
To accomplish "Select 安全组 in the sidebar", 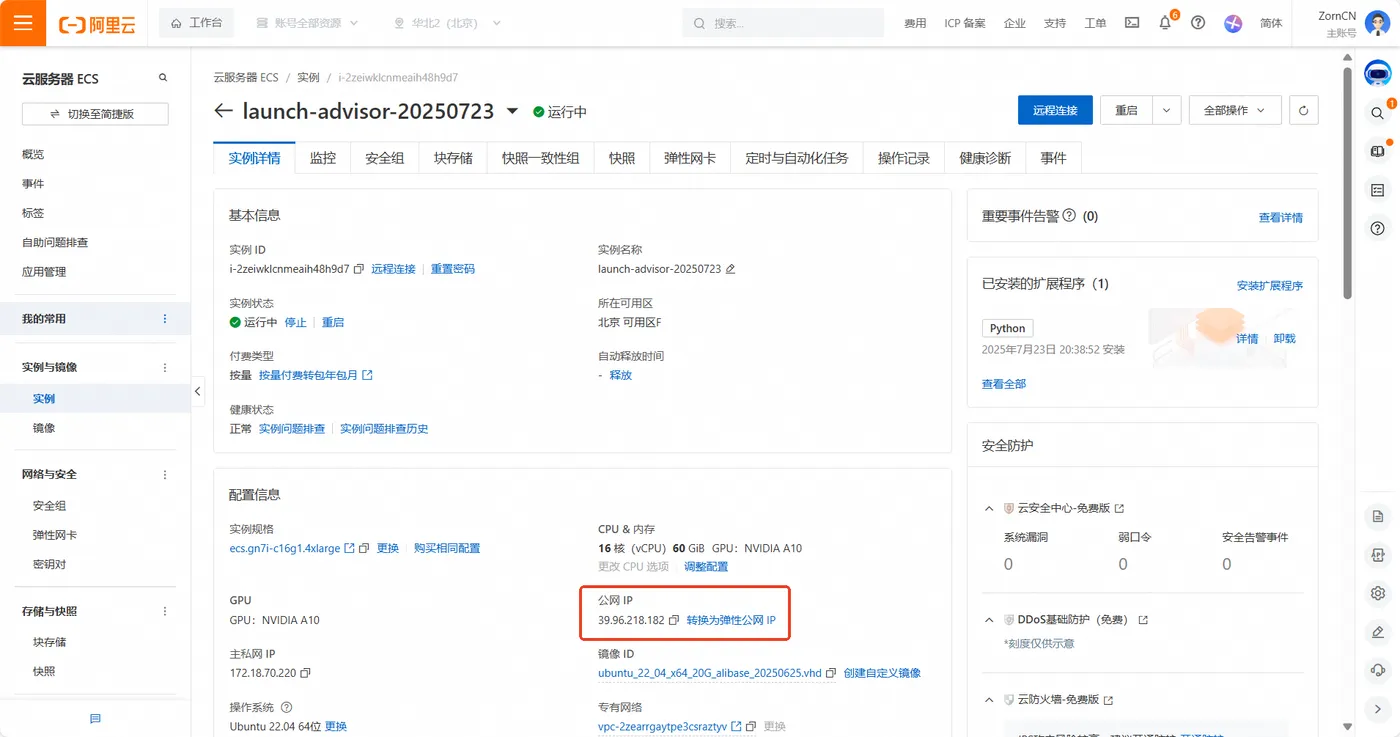I will tap(49, 506).
